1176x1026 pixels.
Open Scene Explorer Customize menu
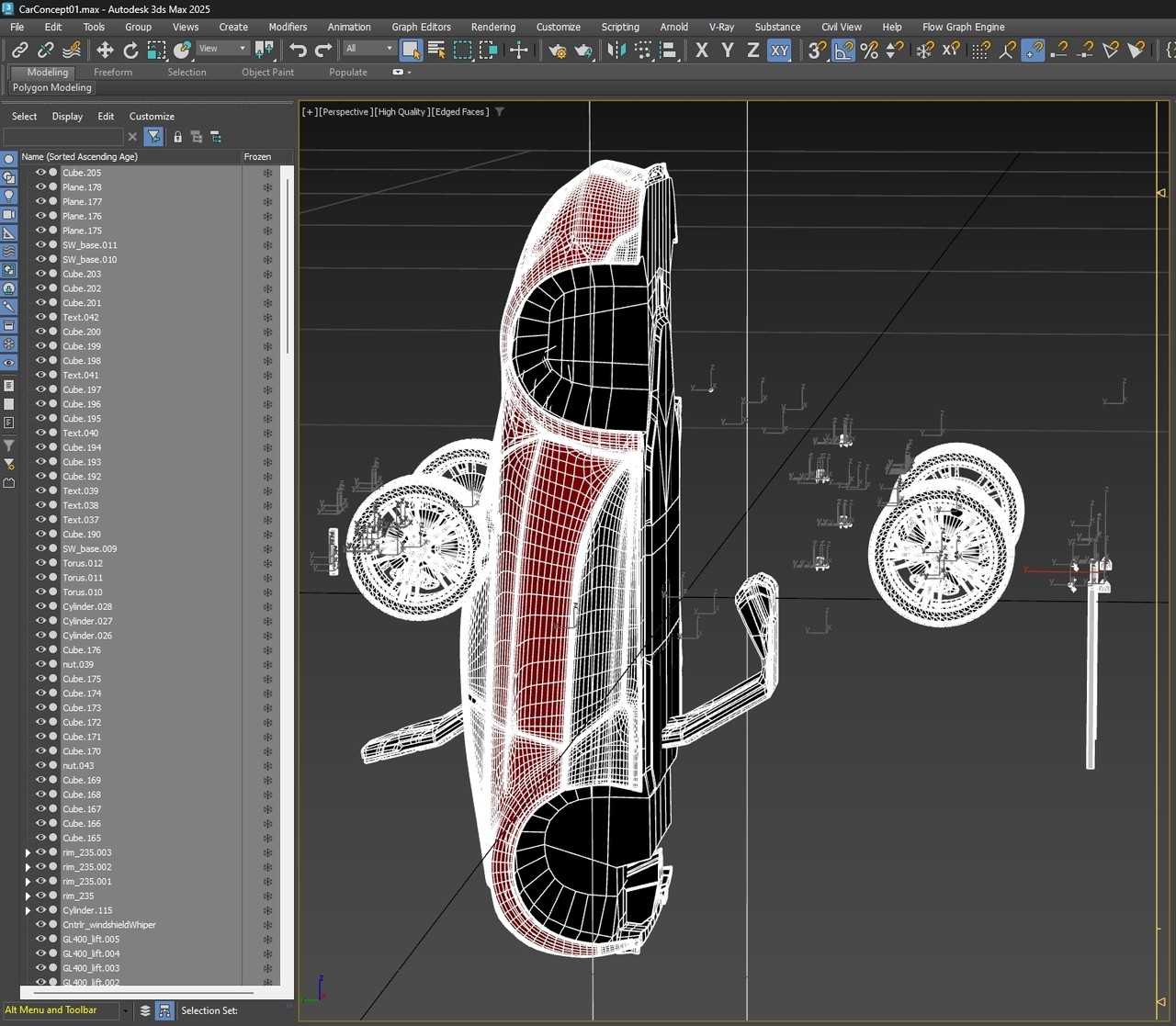click(152, 117)
